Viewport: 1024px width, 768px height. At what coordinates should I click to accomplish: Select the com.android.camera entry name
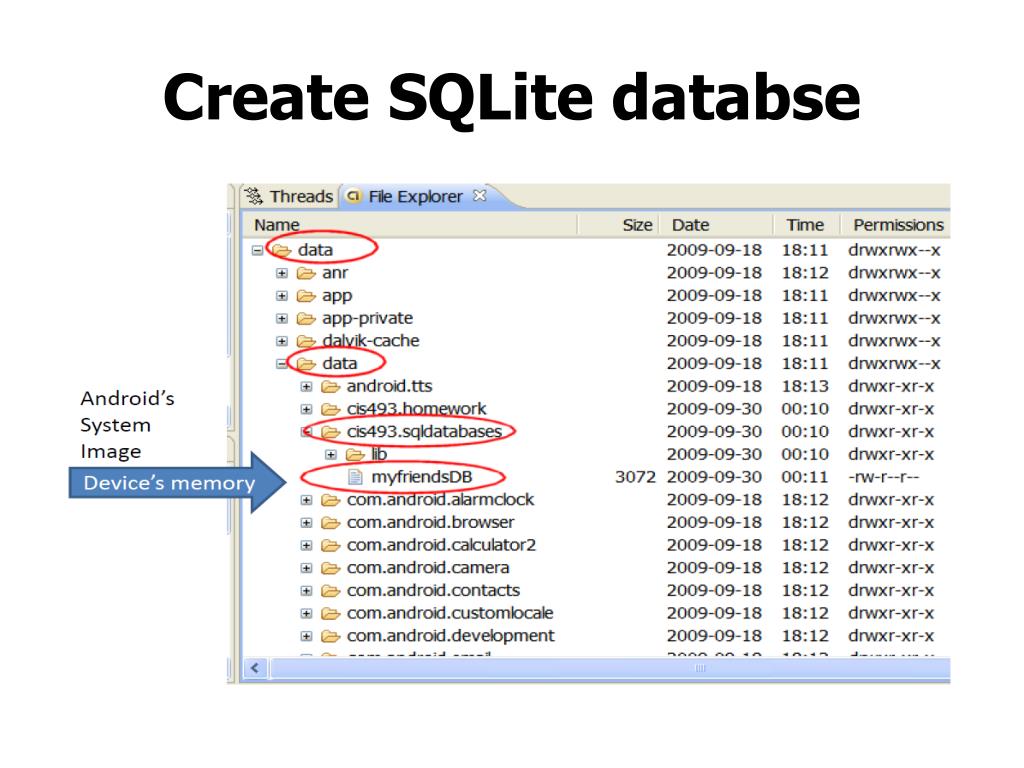point(428,568)
